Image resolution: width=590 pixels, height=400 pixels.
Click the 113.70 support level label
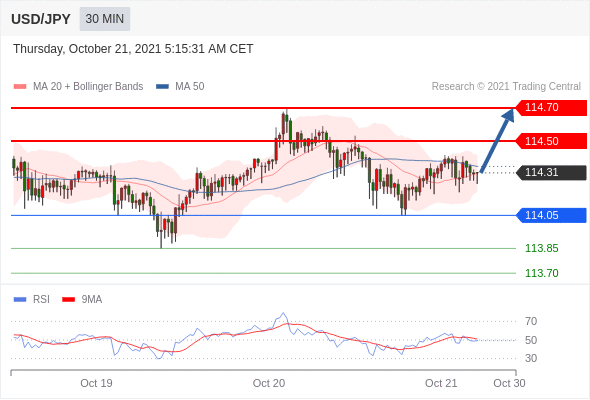(x=541, y=273)
